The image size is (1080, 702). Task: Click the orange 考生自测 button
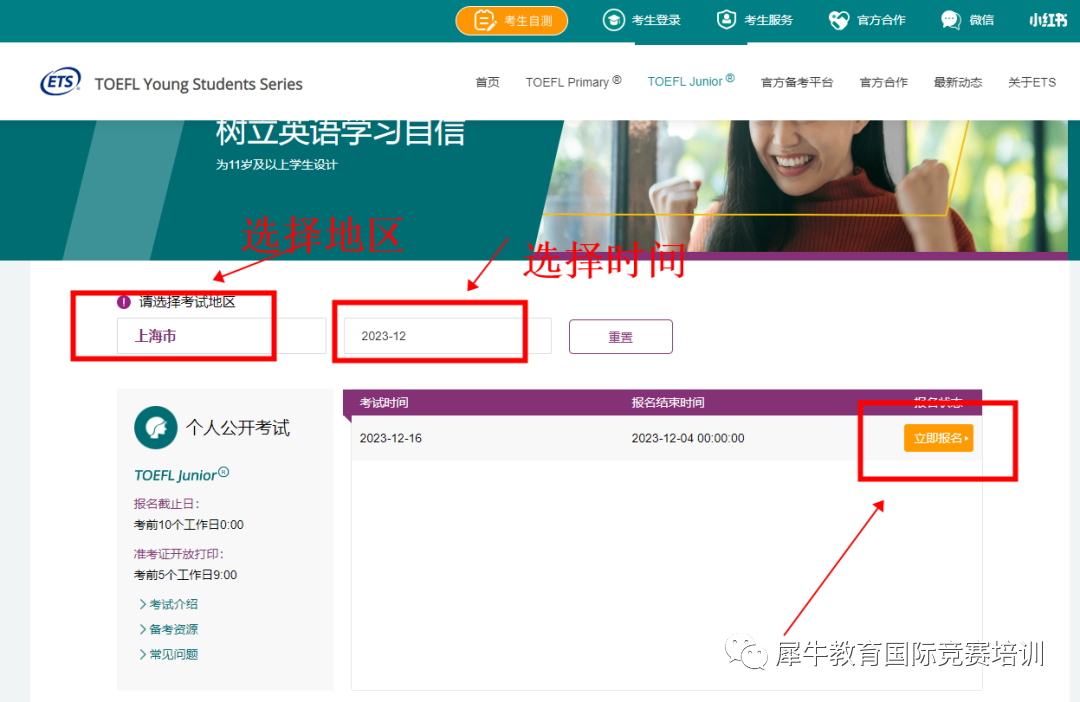pos(512,21)
